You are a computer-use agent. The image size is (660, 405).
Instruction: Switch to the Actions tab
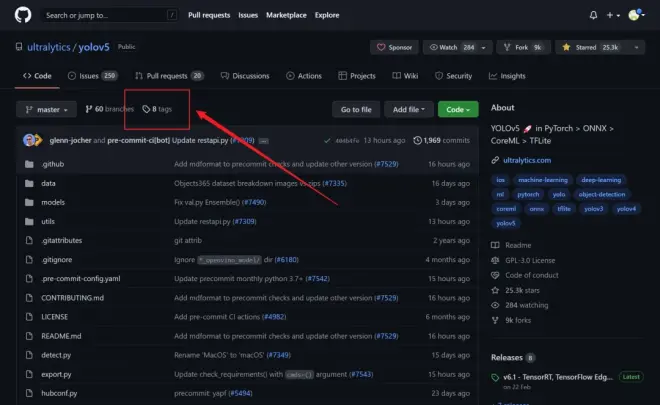304,76
